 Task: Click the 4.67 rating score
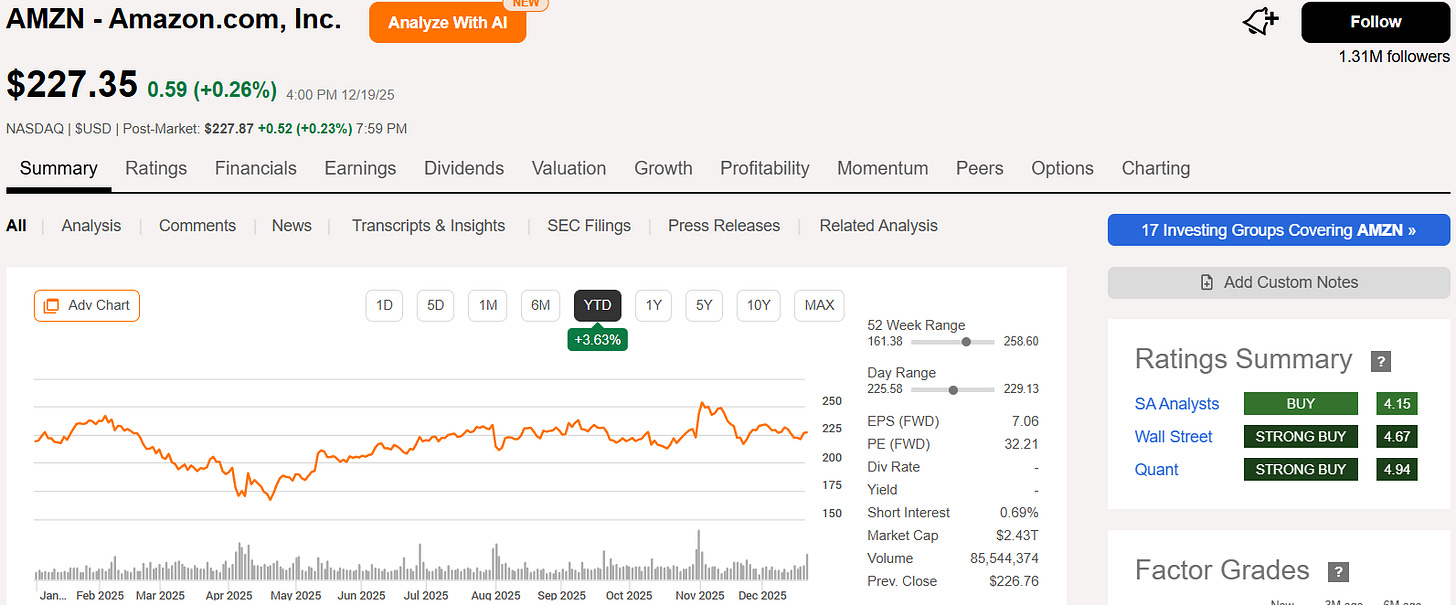coord(1397,437)
